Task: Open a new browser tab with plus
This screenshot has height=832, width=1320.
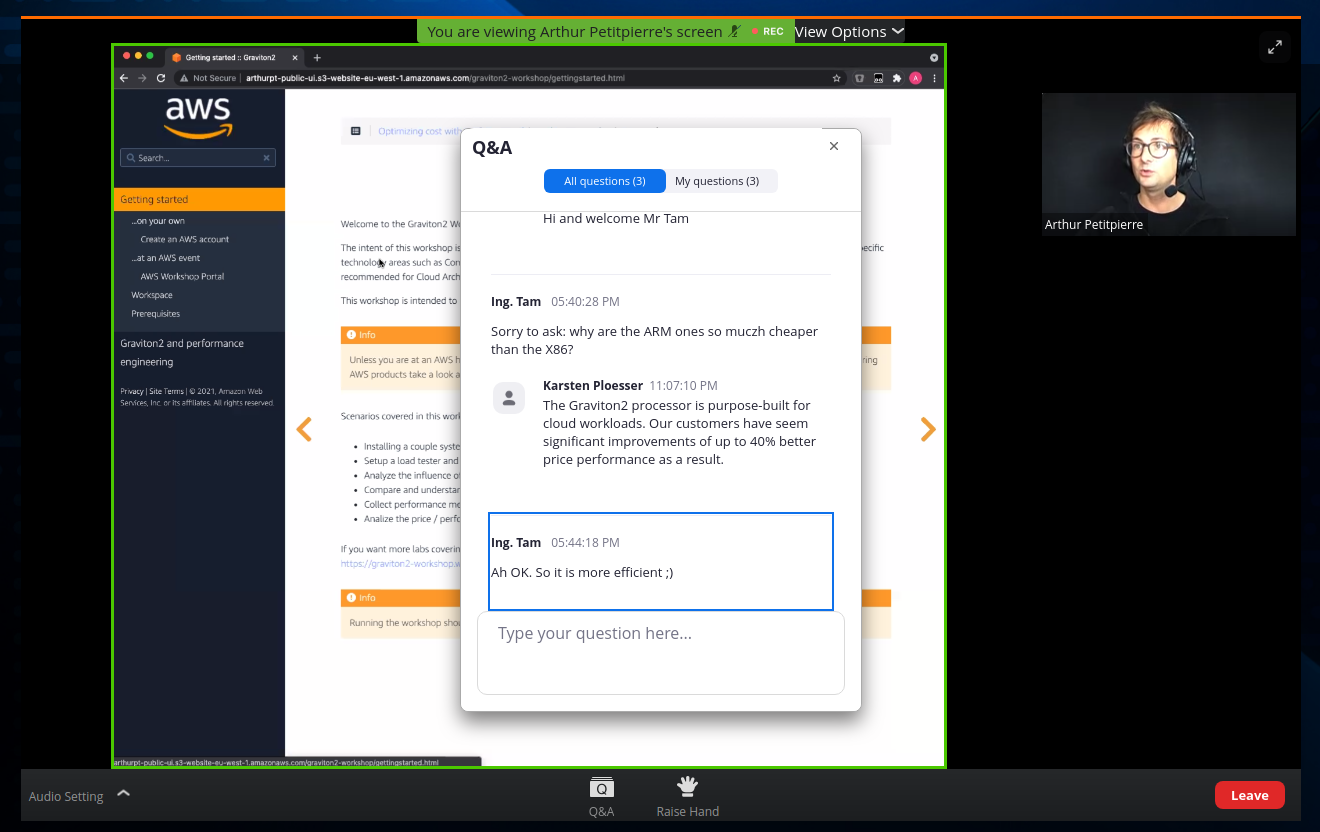Action: tap(317, 58)
